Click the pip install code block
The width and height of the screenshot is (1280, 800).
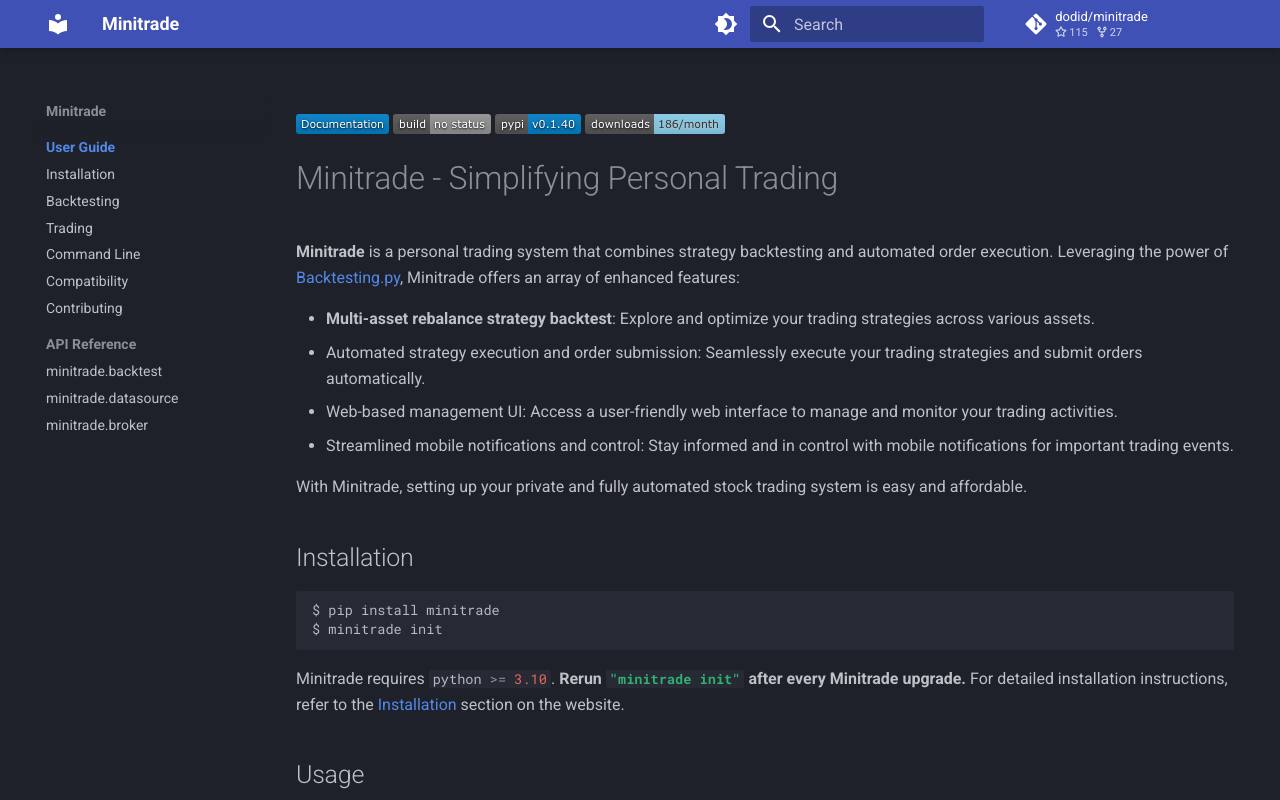click(x=765, y=620)
